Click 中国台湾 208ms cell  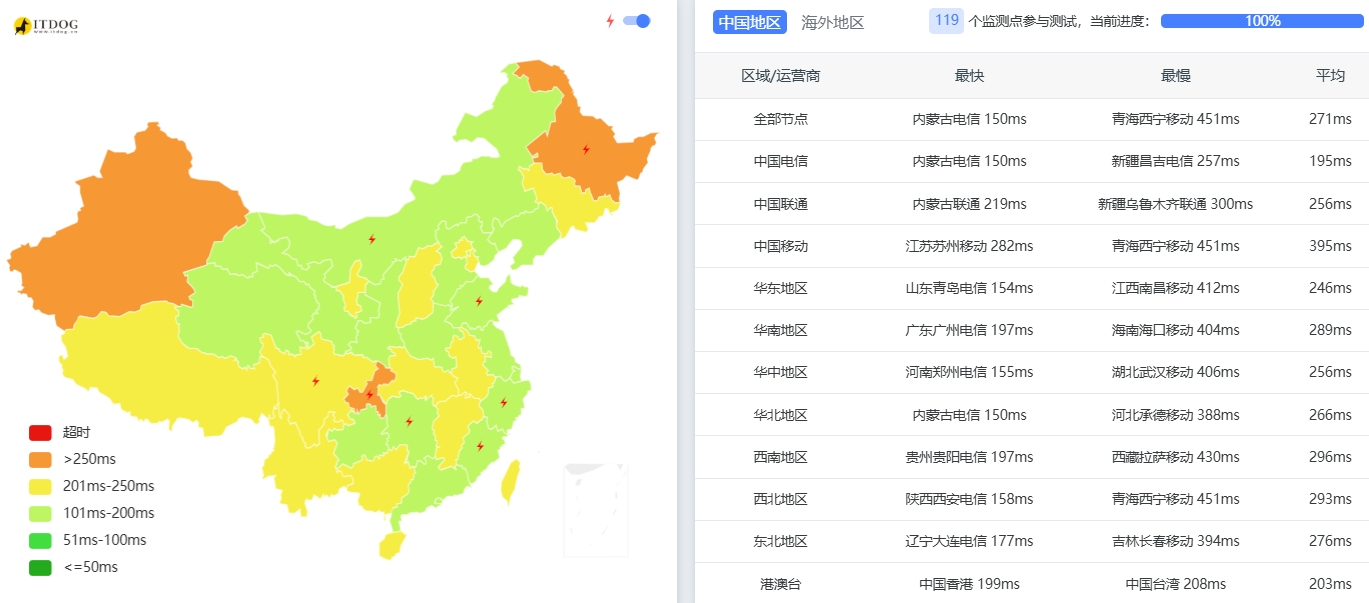[x=1175, y=584]
